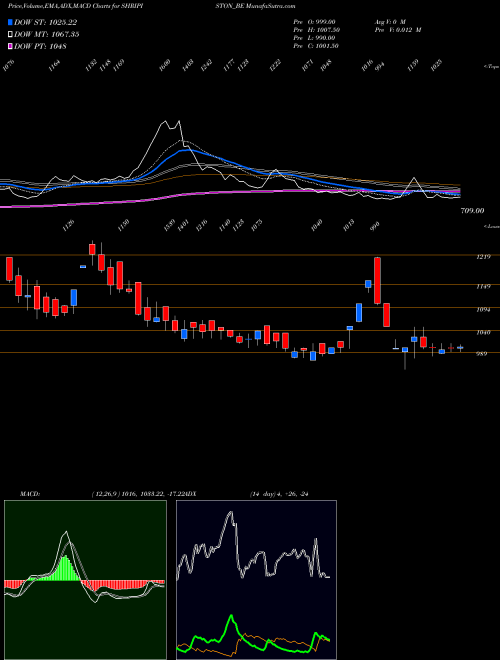Click the green MACD histogram peak
This screenshot has height=660, width=500.
coord(65,568)
